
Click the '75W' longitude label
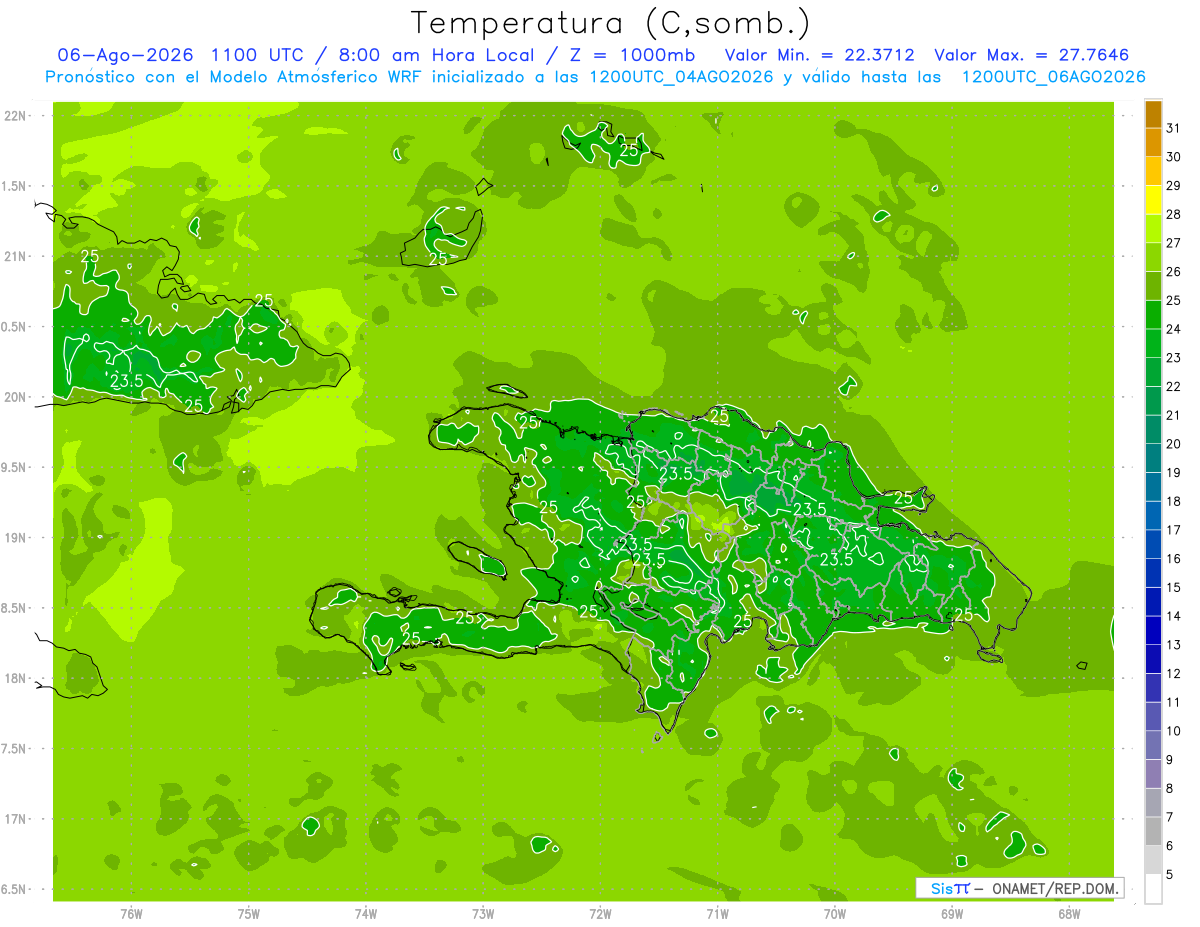click(x=249, y=913)
